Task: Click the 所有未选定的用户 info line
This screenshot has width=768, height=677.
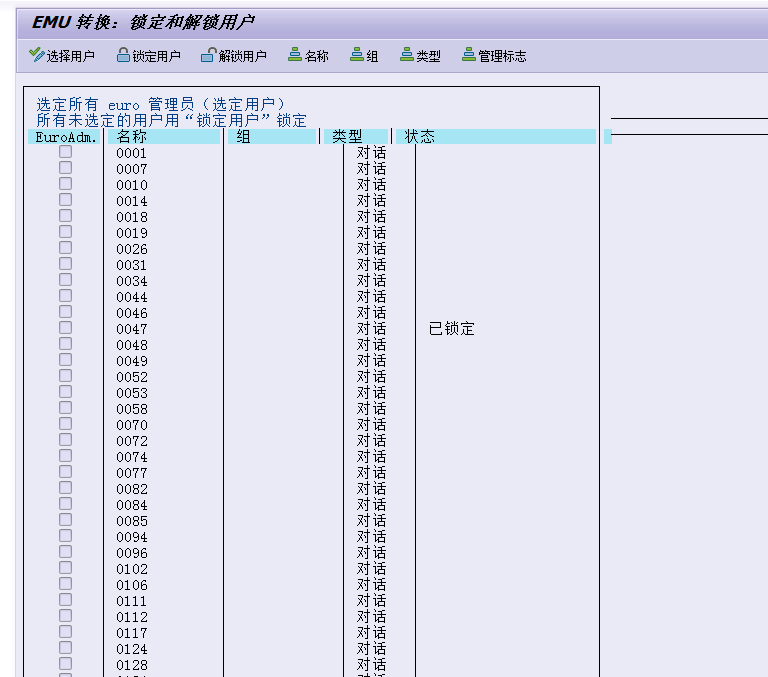Action: 171,120
